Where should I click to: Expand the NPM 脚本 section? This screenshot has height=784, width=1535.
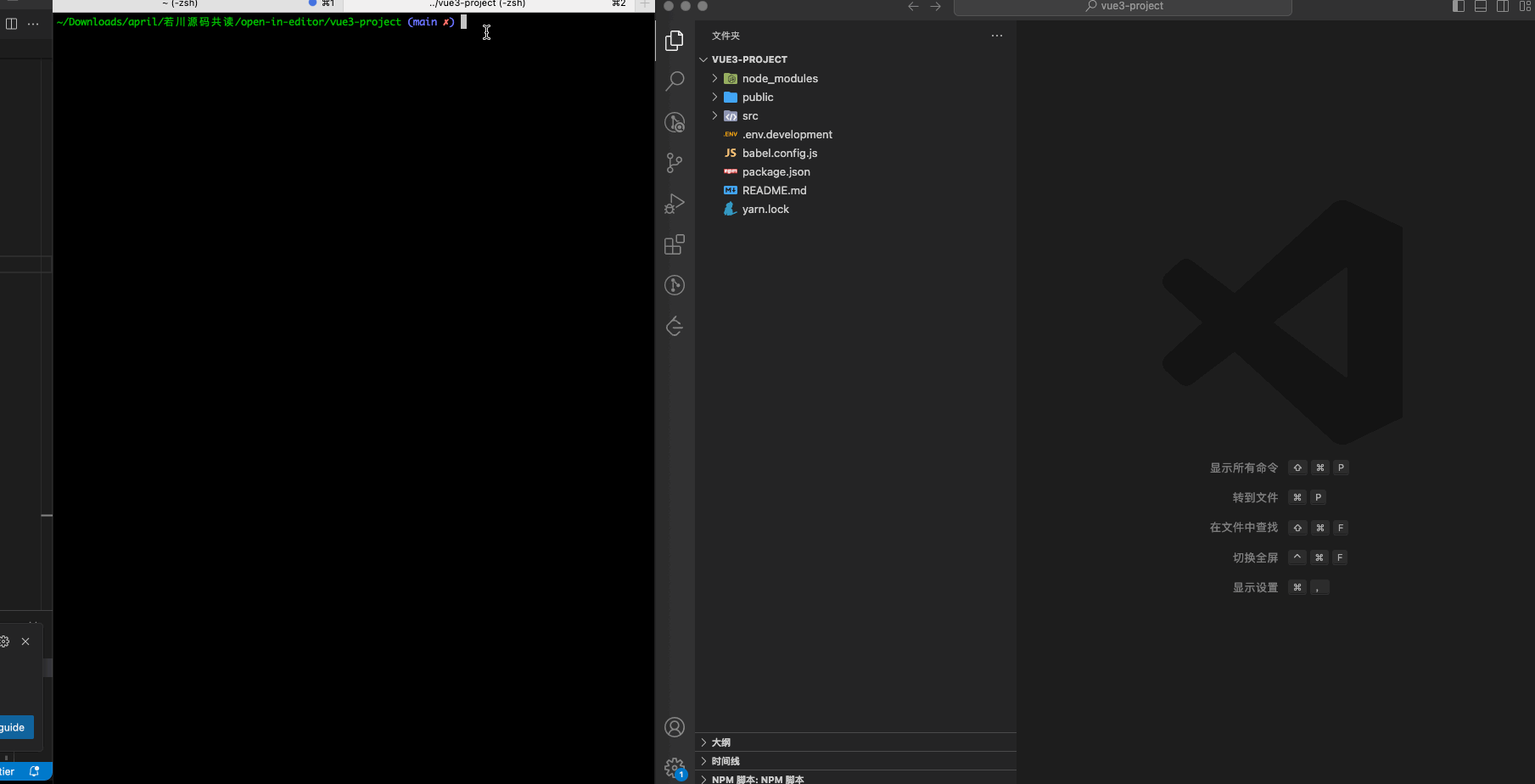click(855, 778)
